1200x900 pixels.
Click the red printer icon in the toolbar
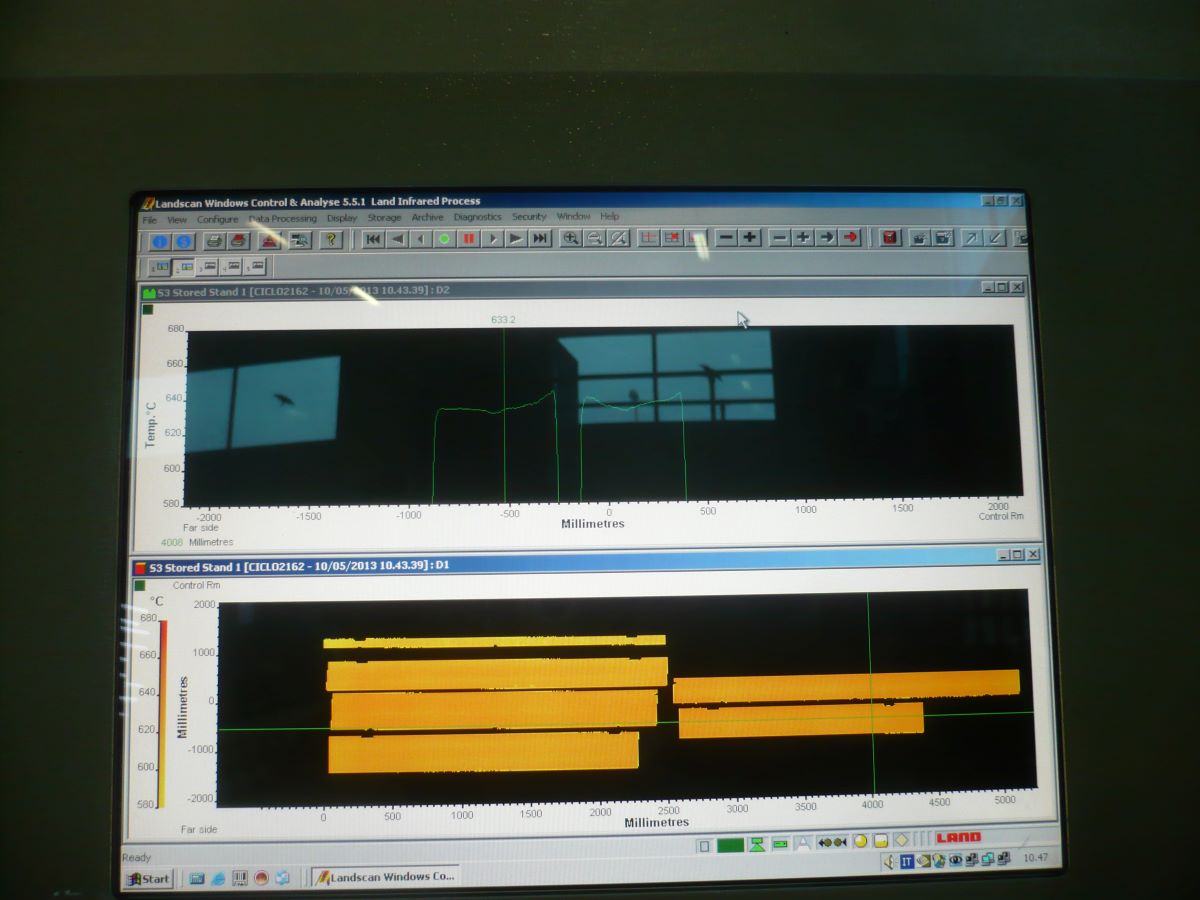pyautogui.click(x=238, y=241)
